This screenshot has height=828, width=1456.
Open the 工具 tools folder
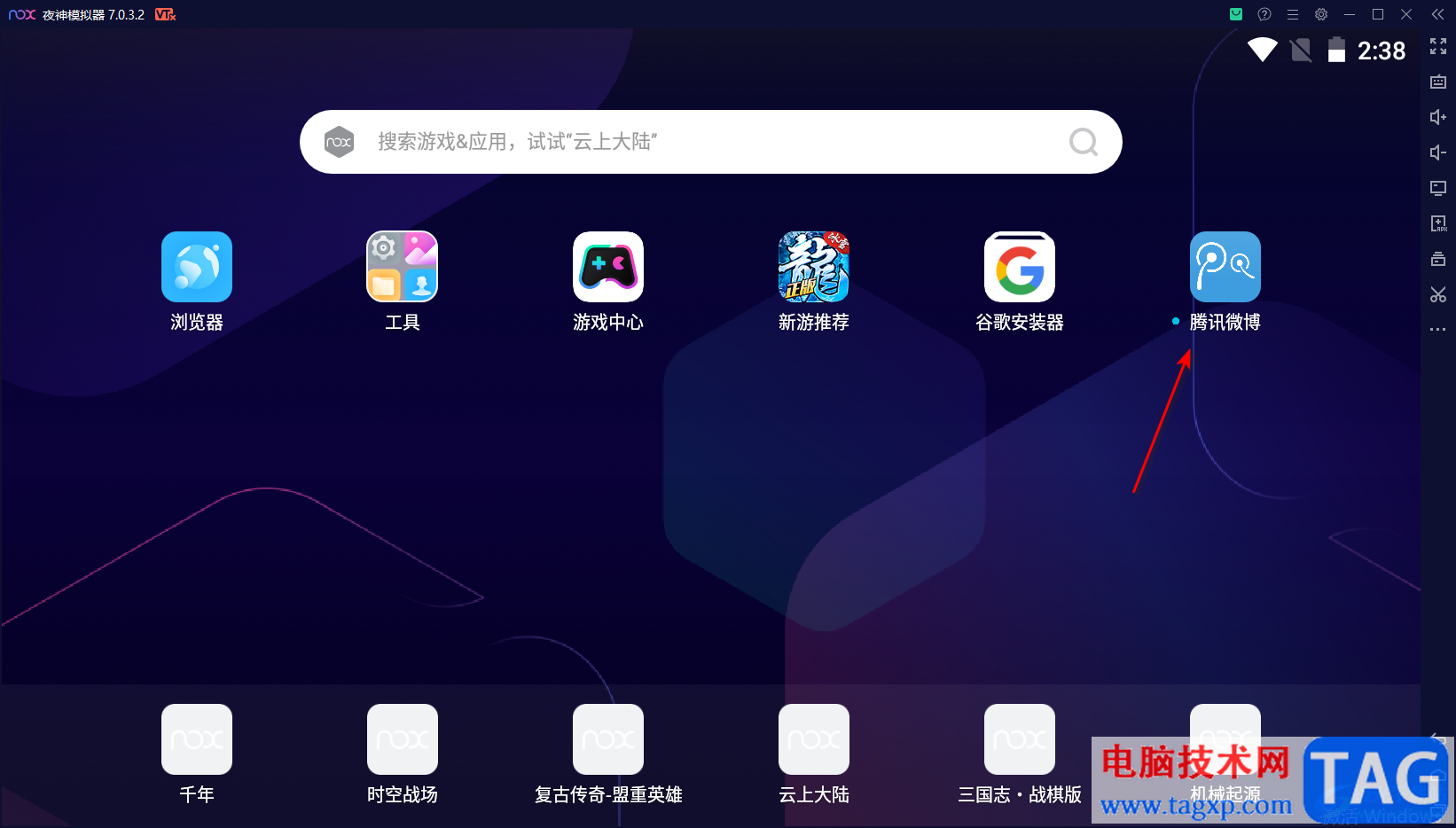(x=403, y=267)
